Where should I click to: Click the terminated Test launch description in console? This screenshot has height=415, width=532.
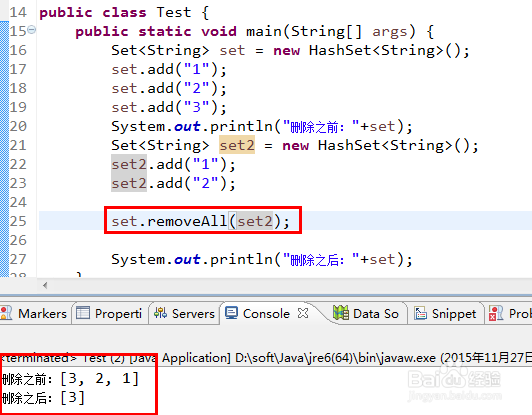coord(266,358)
